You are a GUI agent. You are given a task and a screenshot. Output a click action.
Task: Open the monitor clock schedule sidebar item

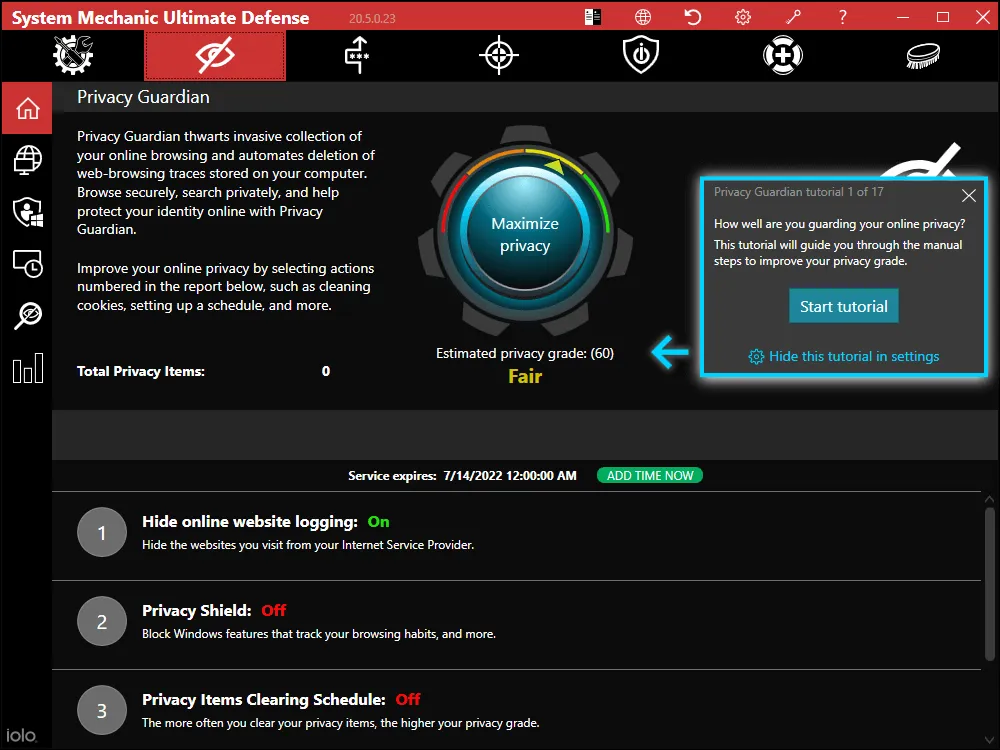pos(27,263)
